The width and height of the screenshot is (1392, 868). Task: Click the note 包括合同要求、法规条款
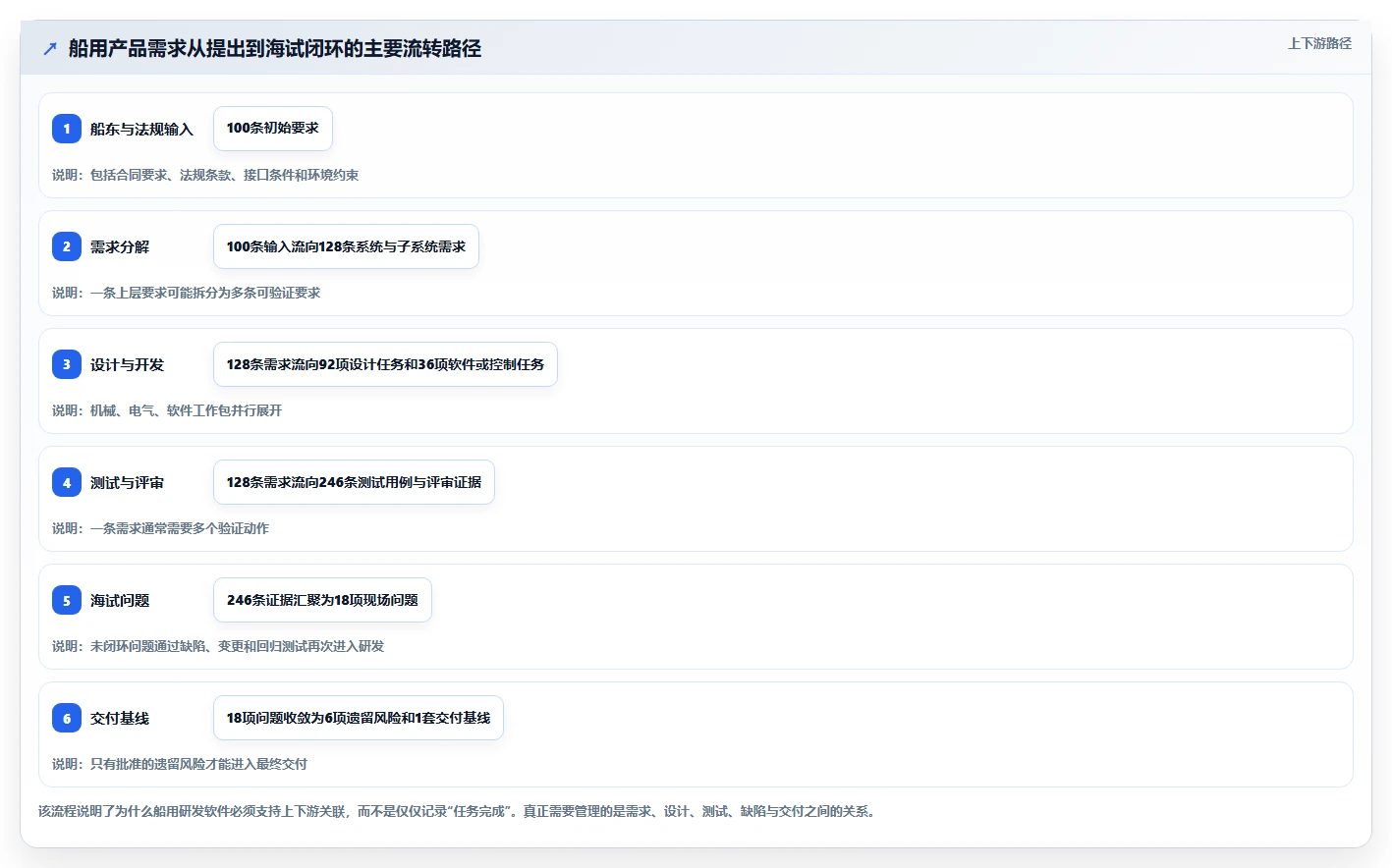pos(205,175)
